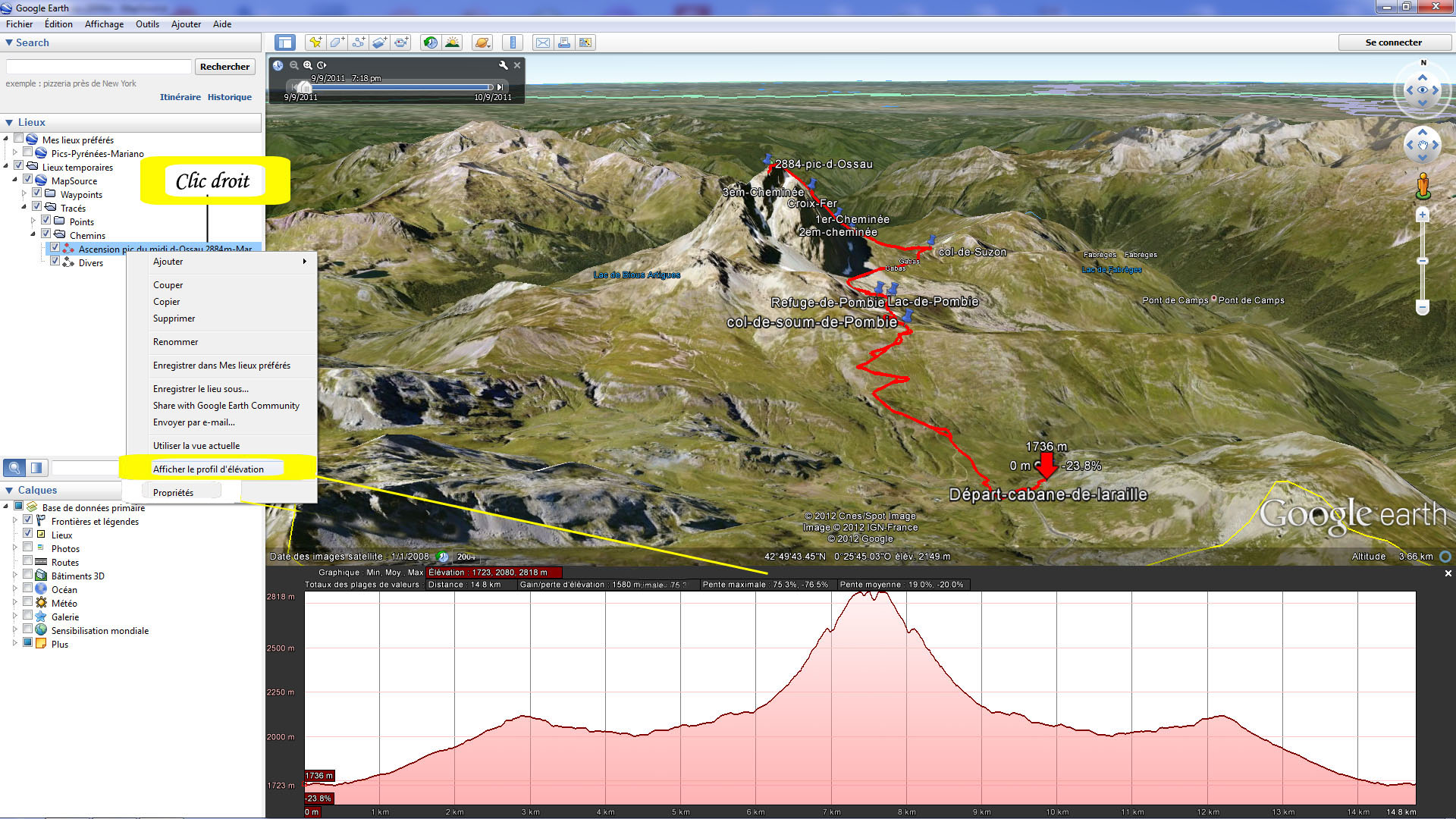1456x819 pixels.
Task: Zoom in with the plus on zoom slider
Action: click(x=1423, y=215)
